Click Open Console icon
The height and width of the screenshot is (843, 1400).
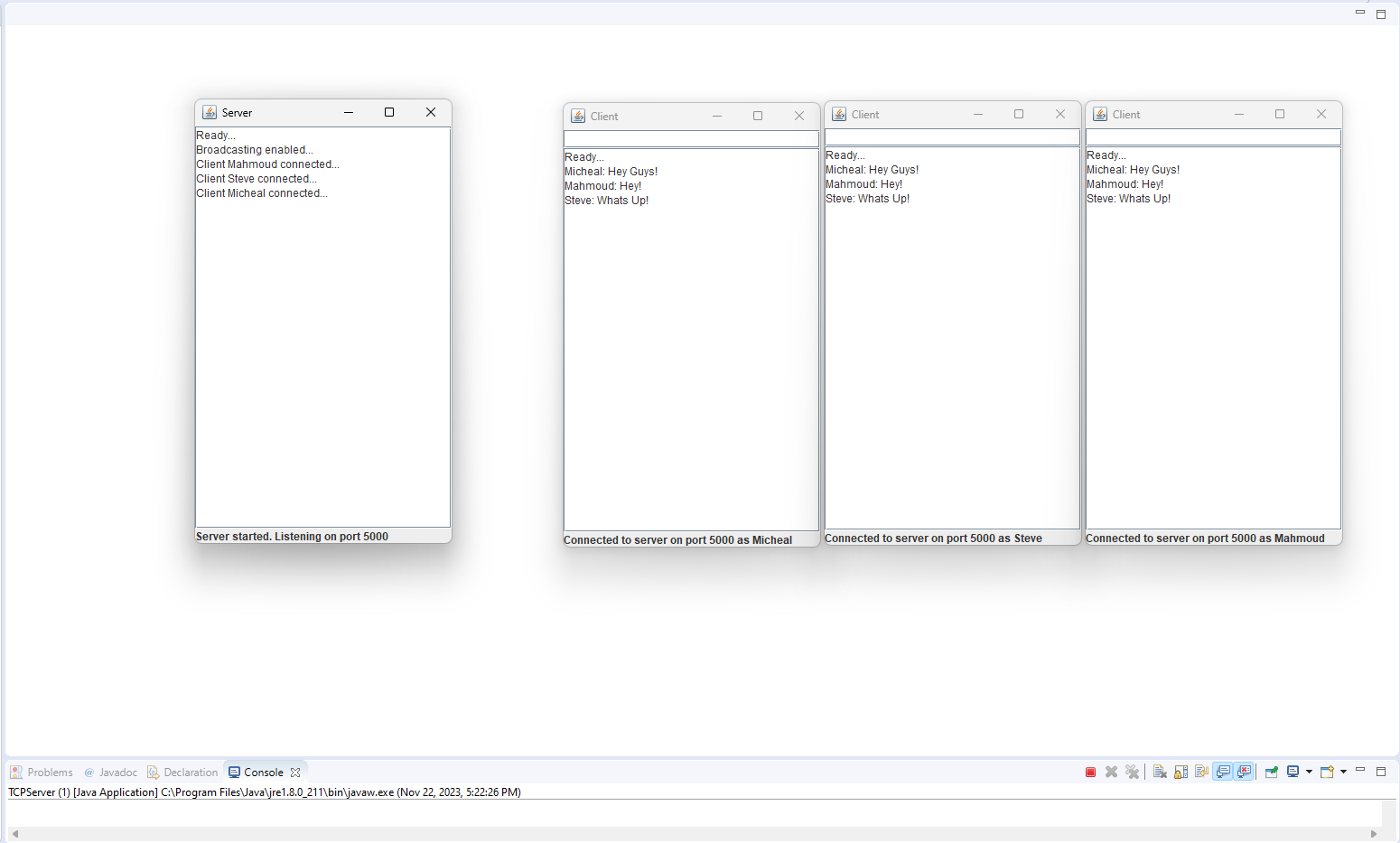1328,772
